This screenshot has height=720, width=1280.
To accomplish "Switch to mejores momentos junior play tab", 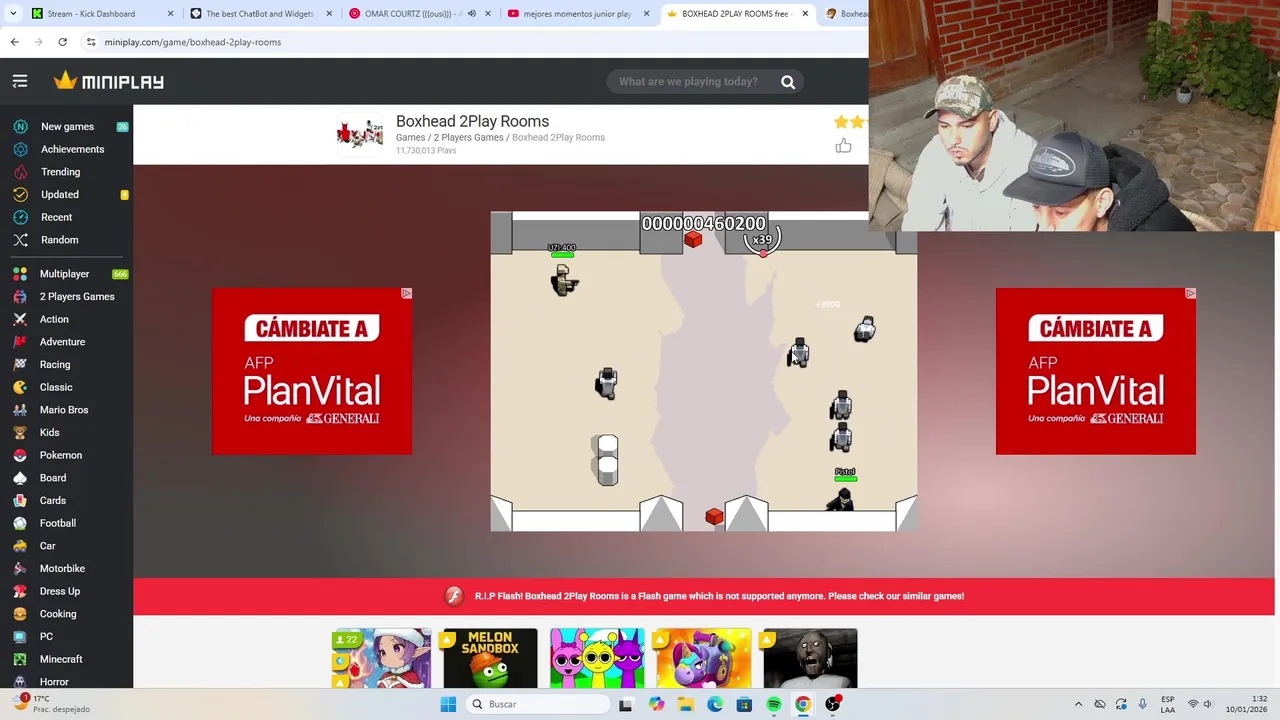I will tap(577, 14).
